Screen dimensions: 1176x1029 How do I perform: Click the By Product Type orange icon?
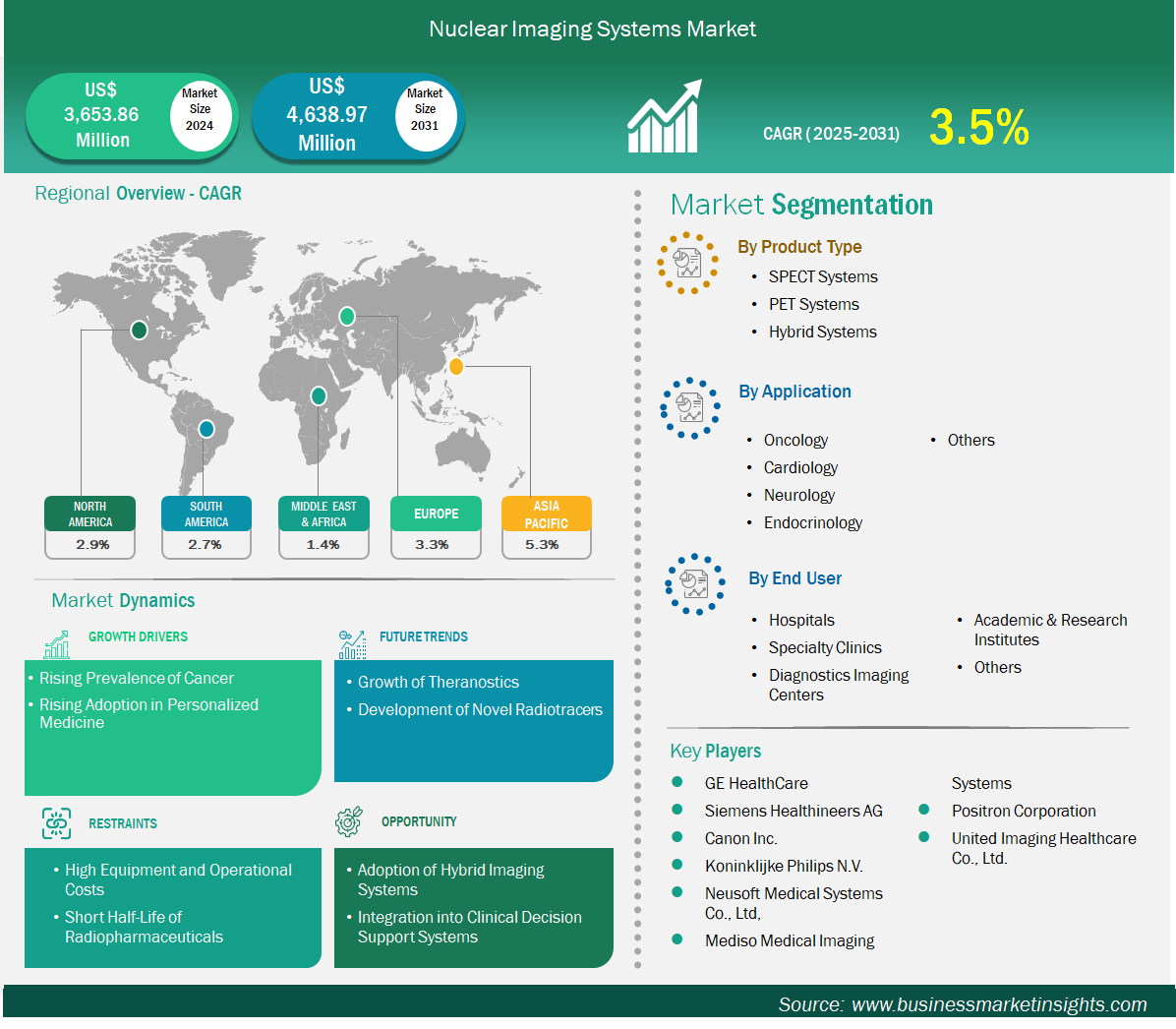pos(687,263)
